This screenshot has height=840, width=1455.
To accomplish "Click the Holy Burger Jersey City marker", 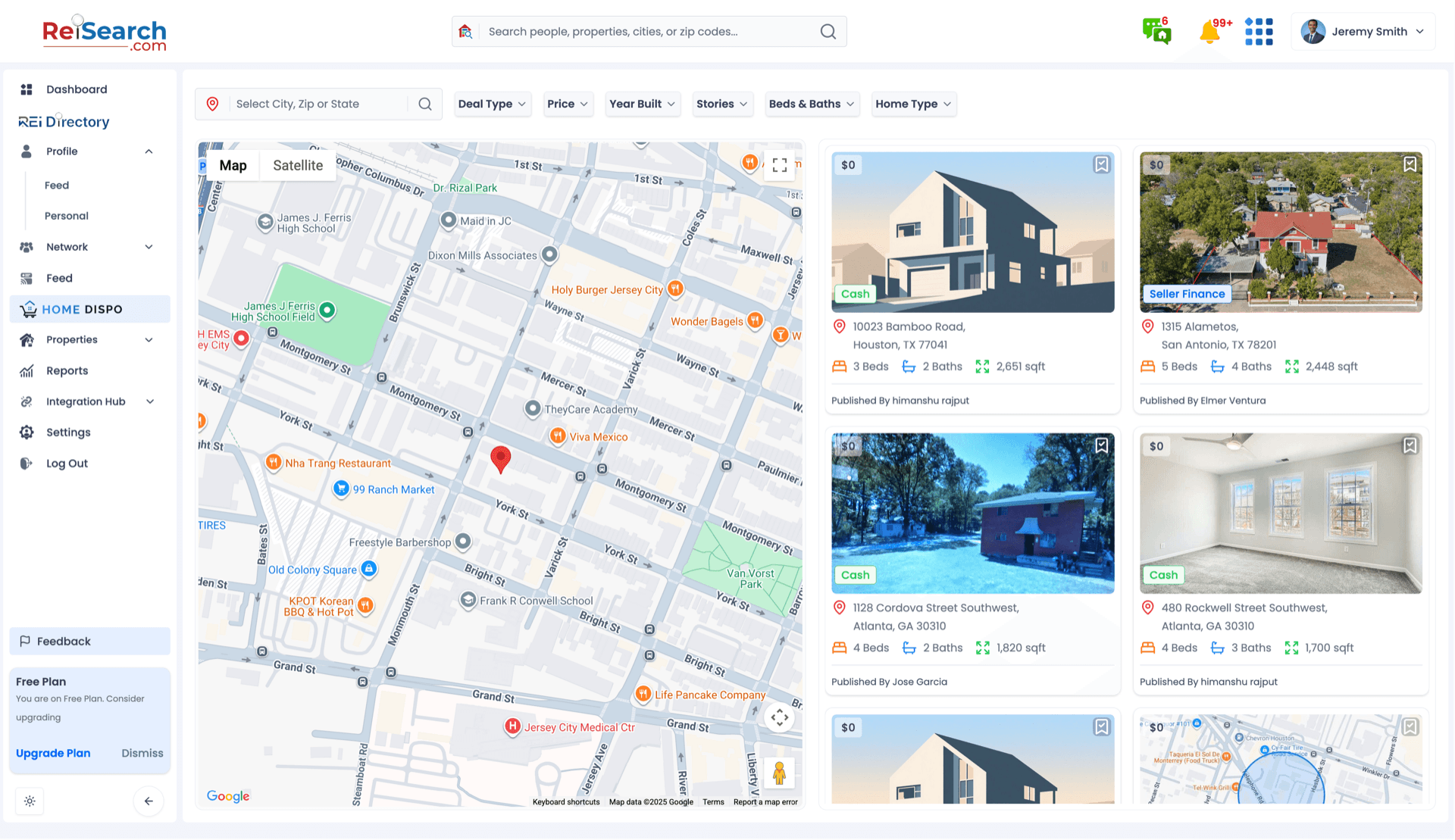I will [675, 289].
